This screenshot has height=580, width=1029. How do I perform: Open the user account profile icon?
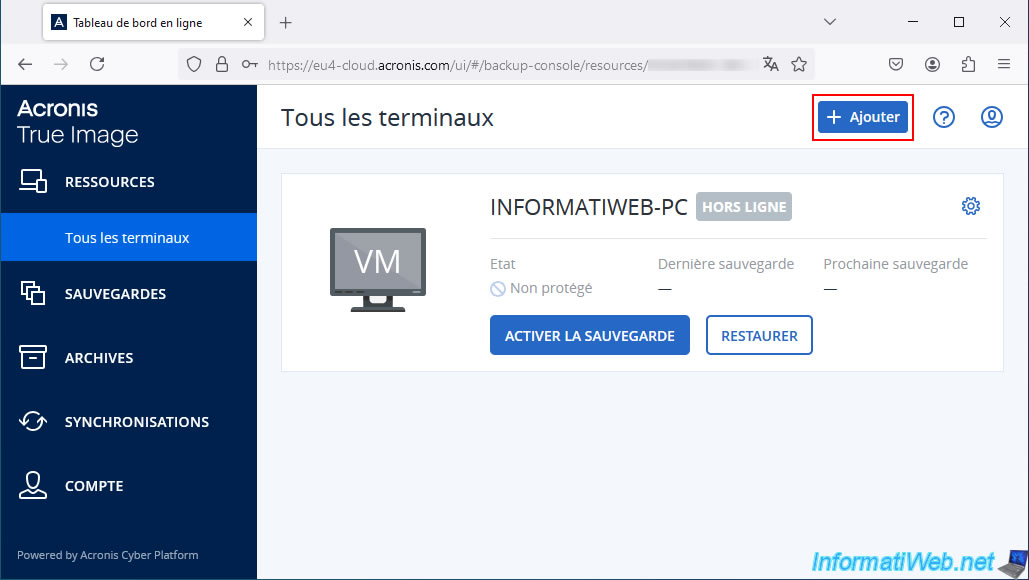click(x=992, y=117)
